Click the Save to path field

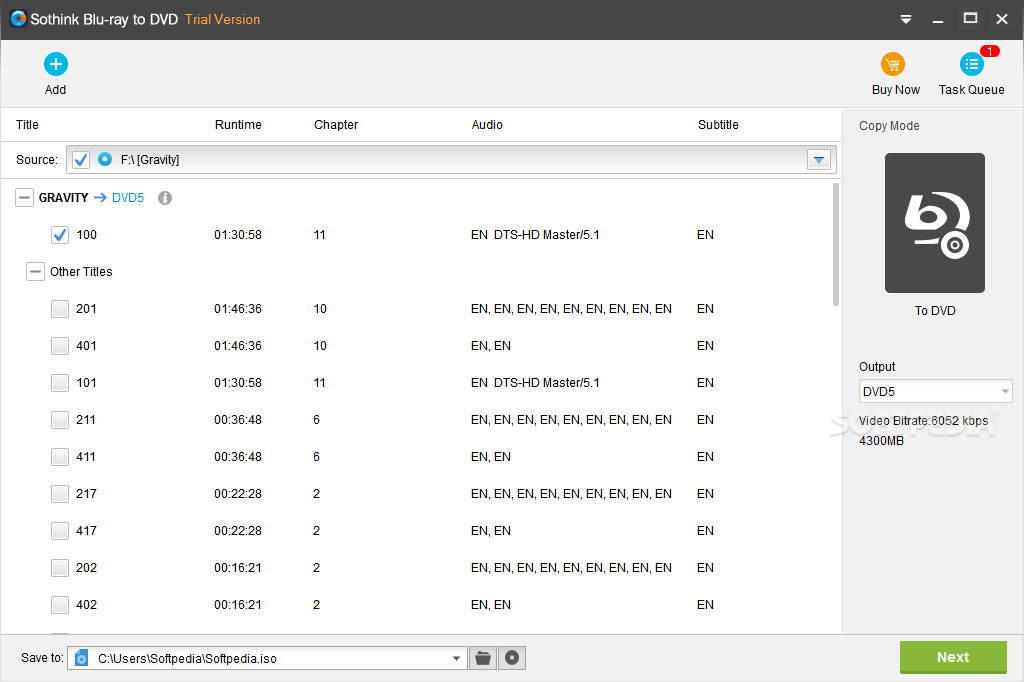pyautogui.click(x=268, y=658)
